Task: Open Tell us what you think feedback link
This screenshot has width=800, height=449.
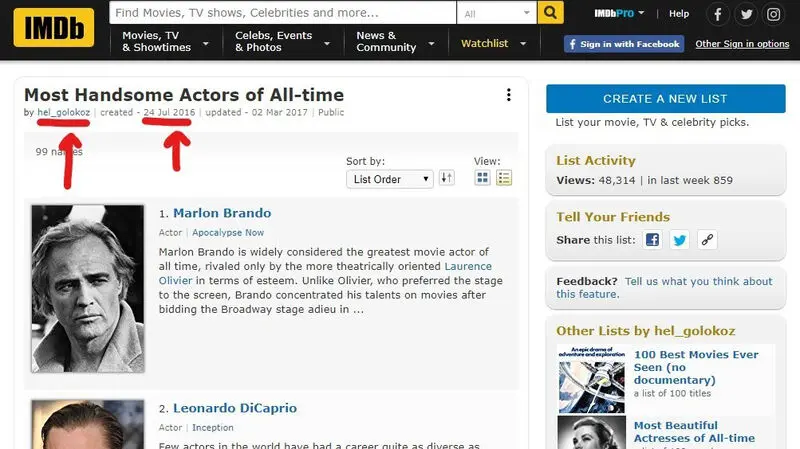Action: [x=664, y=288]
